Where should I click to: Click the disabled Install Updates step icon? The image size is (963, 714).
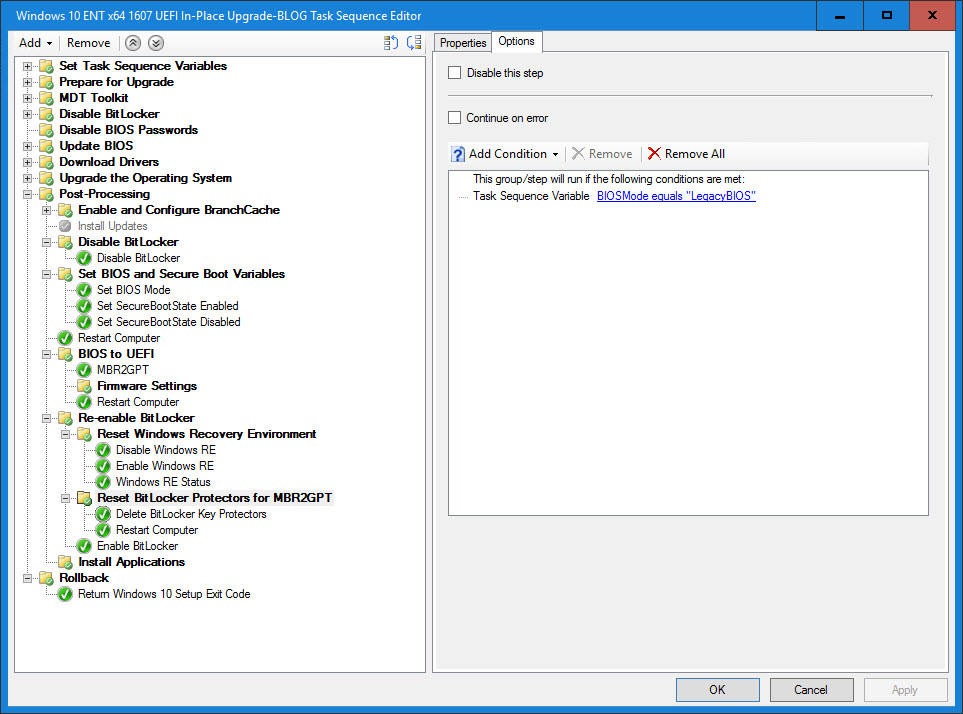click(65, 226)
